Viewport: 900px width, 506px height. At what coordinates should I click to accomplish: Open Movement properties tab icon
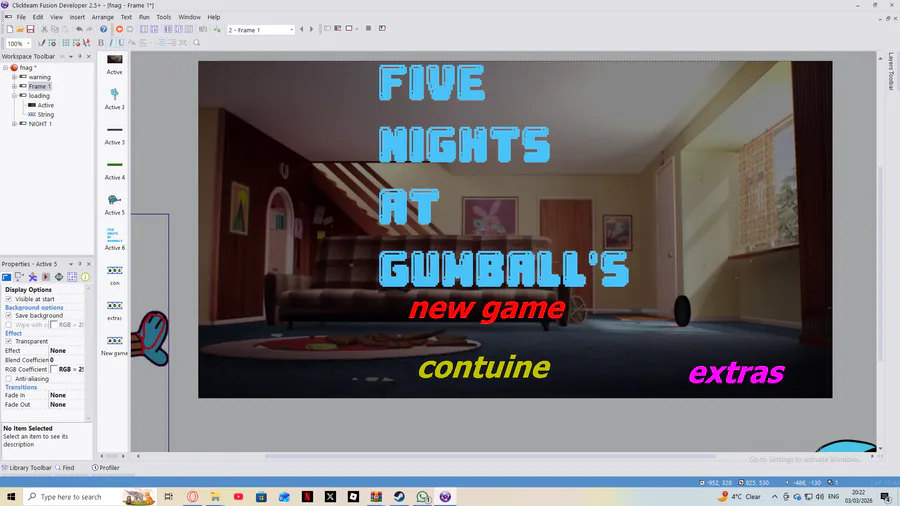point(33,277)
